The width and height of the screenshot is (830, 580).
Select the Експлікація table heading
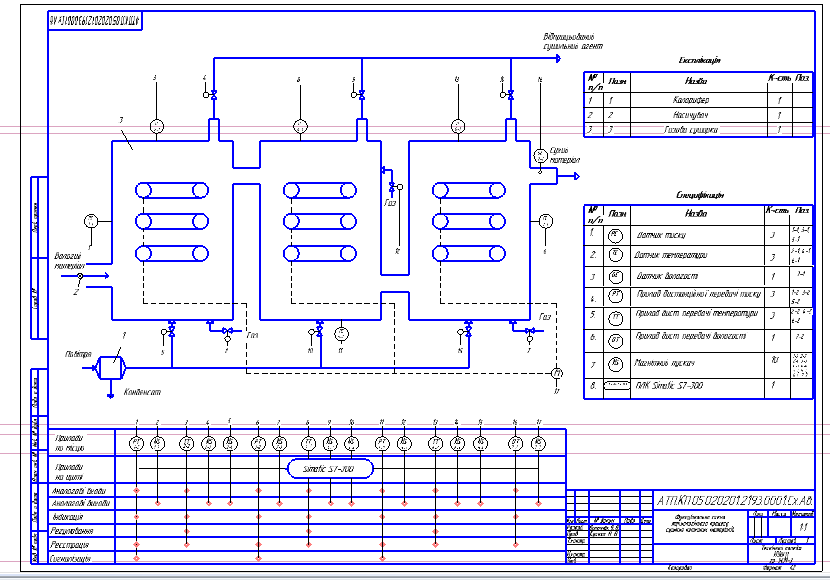click(x=699, y=60)
